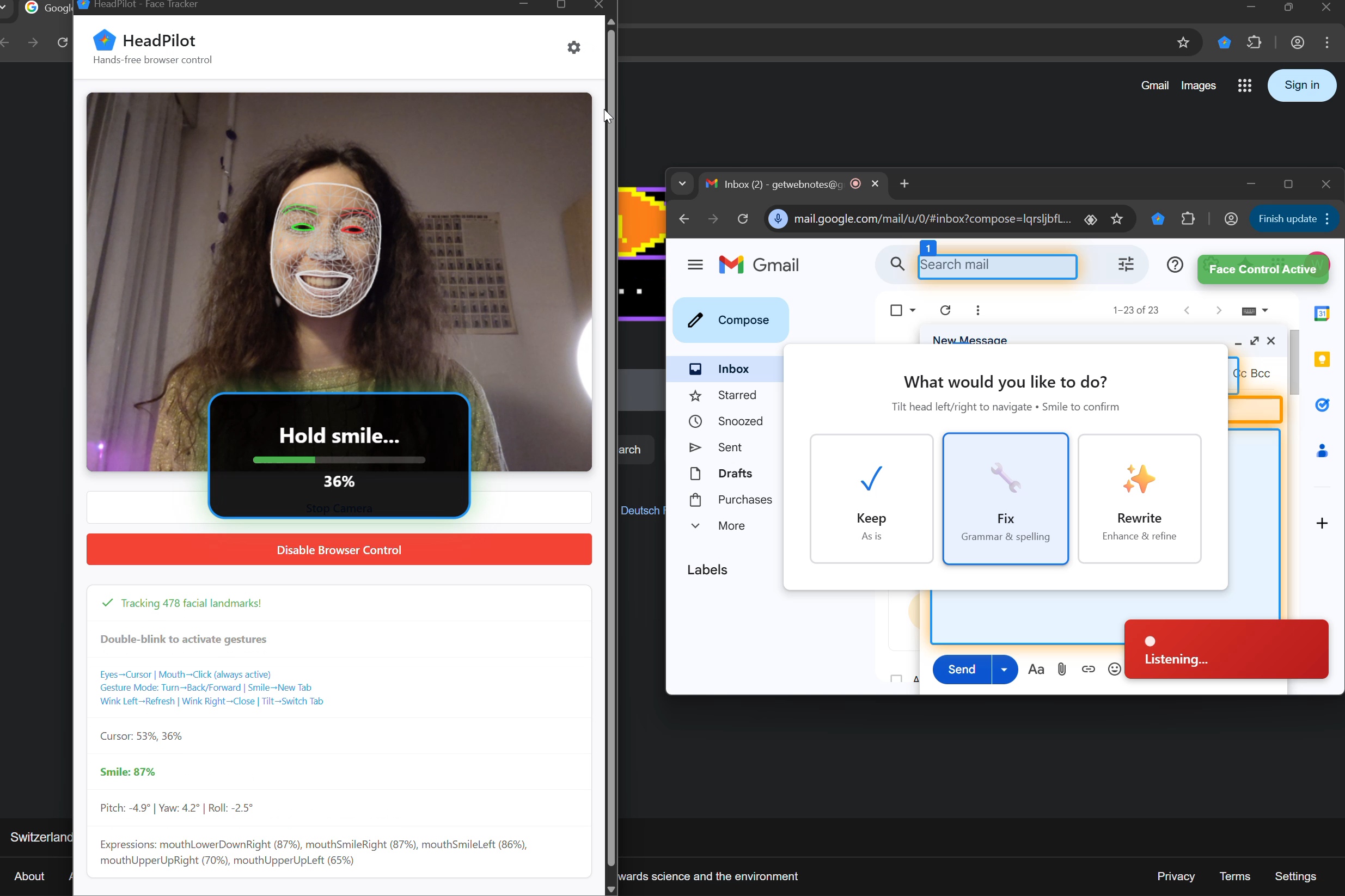Select the Fix grammar & spelling option
Viewport: 1345px width, 896px height.
click(1005, 498)
